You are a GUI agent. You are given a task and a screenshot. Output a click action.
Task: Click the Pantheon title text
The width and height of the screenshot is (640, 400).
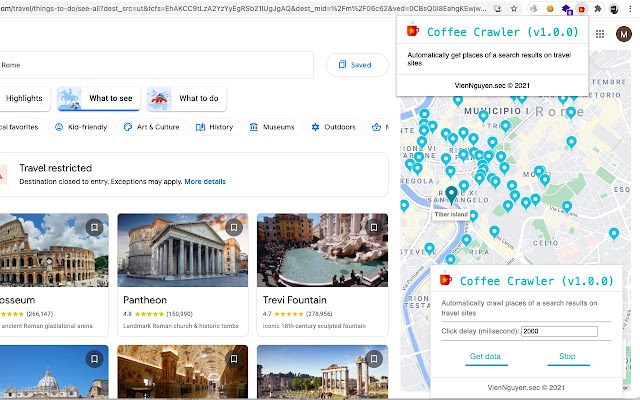tap(145, 300)
